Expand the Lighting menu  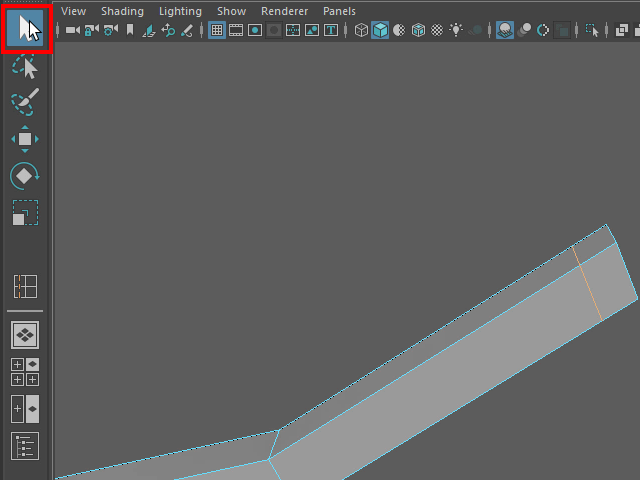[x=180, y=11]
